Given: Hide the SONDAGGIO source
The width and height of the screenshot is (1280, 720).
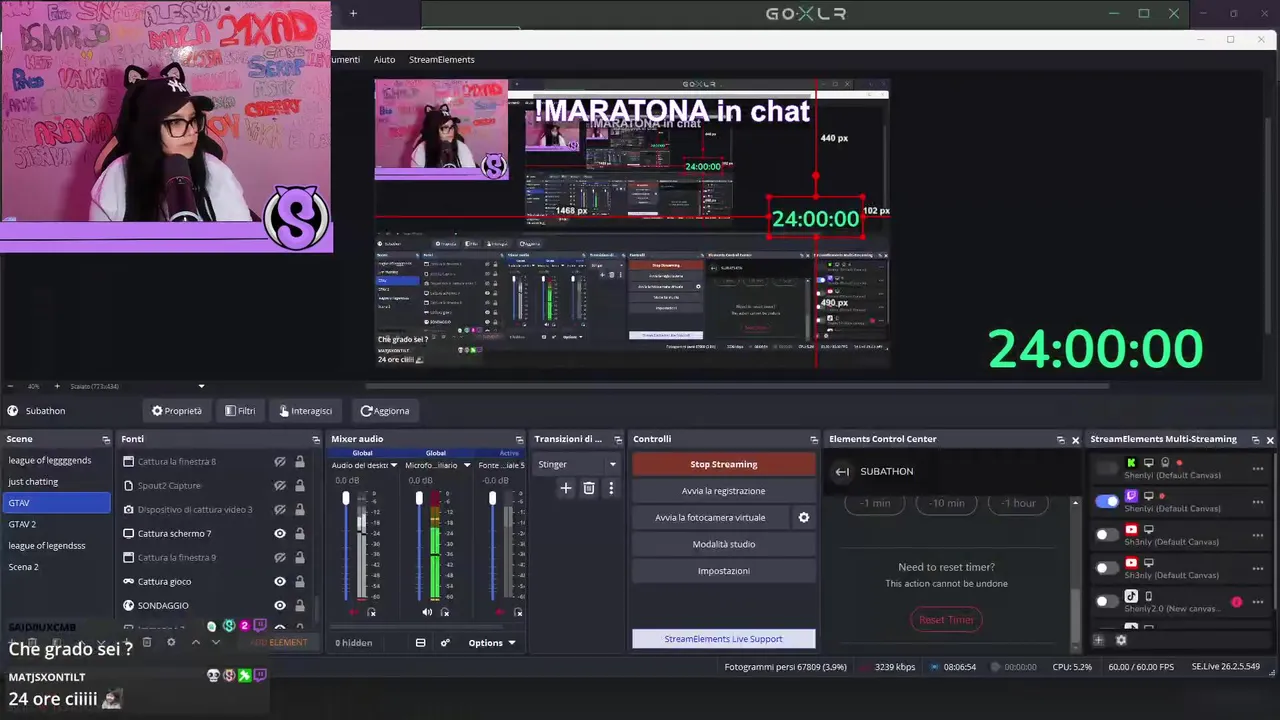Looking at the screenshot, I should (x=280, y=605).
